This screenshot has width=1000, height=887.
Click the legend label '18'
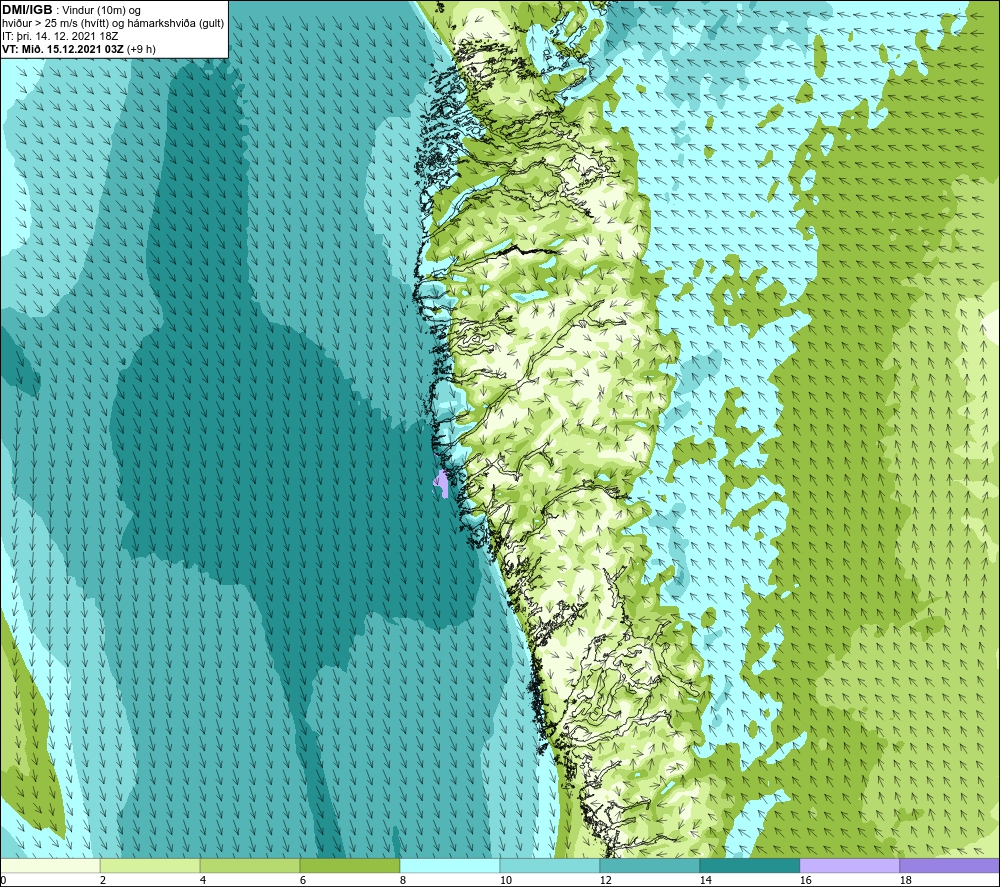point(905,880)
